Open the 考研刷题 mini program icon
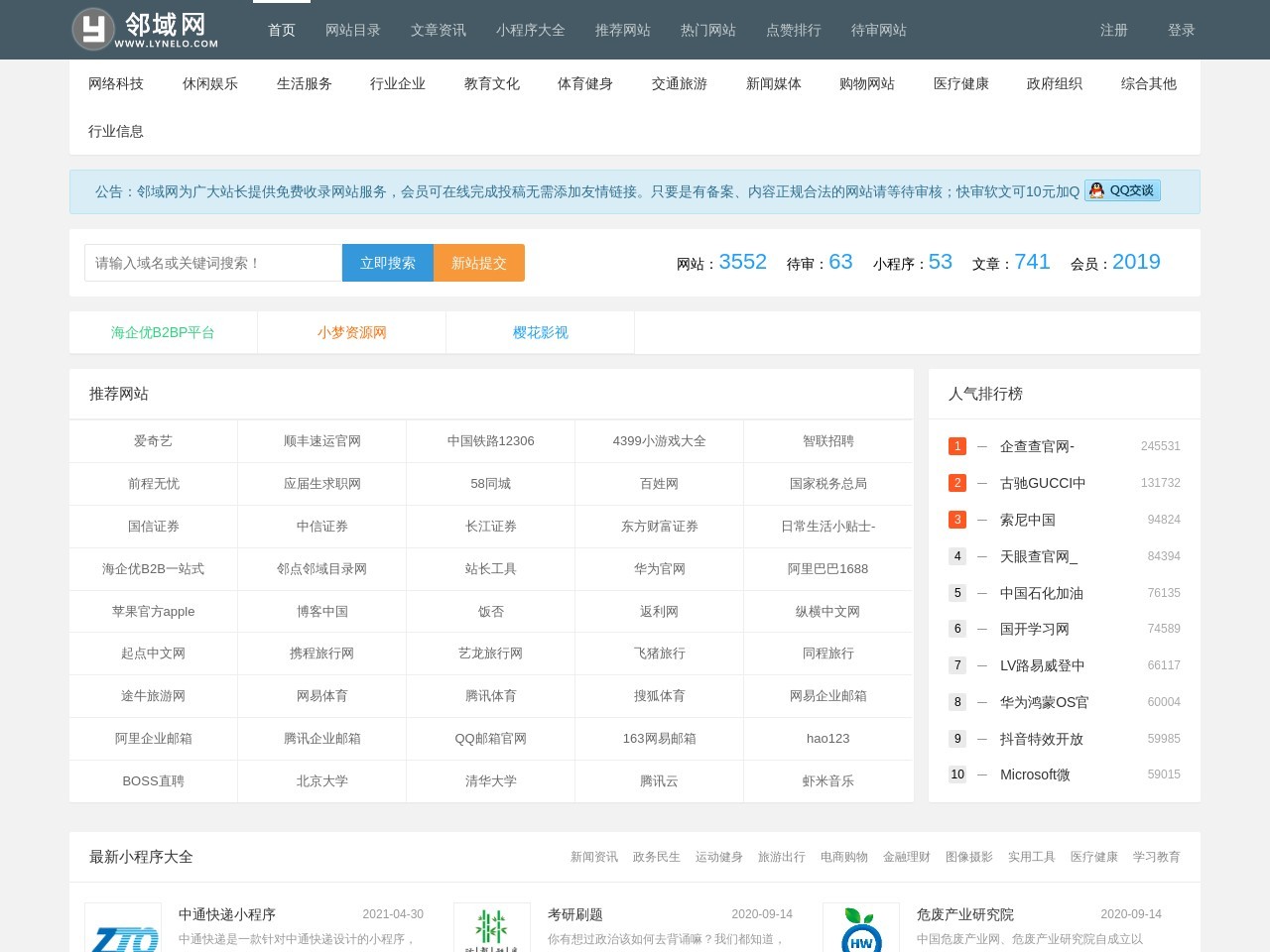Image resolution: width=1270 pixels, height=952 pixels. click(x=491, y=929)
